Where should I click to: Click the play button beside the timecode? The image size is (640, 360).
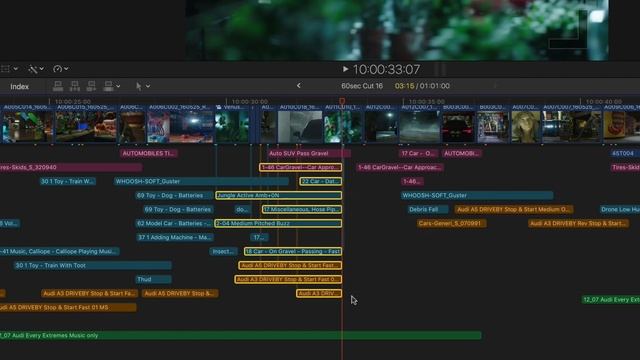(x=345, y=69)
